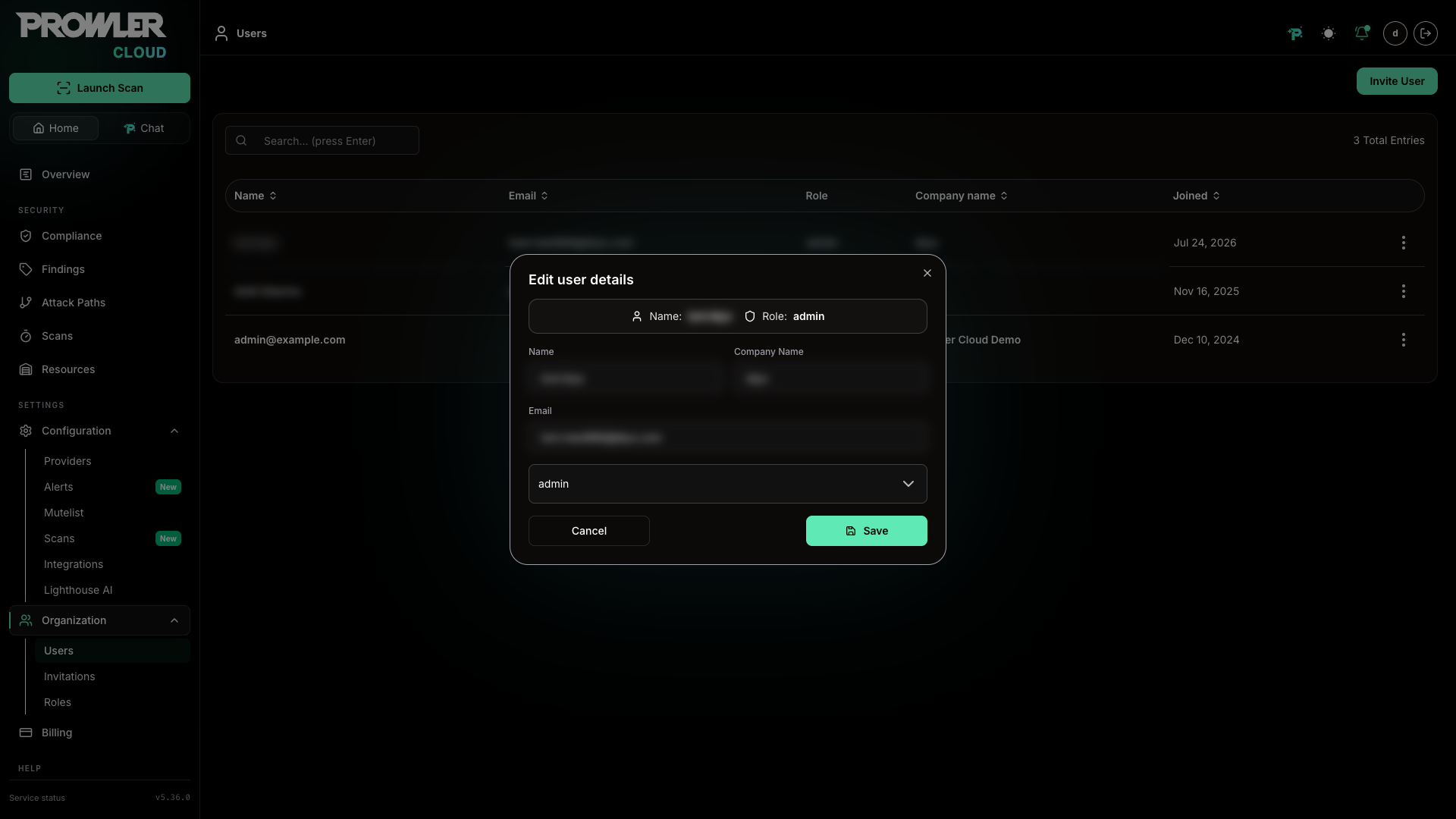Screen dimensions: 1456x819
Task: Open the notifications bell
Action: [1362, 33]
